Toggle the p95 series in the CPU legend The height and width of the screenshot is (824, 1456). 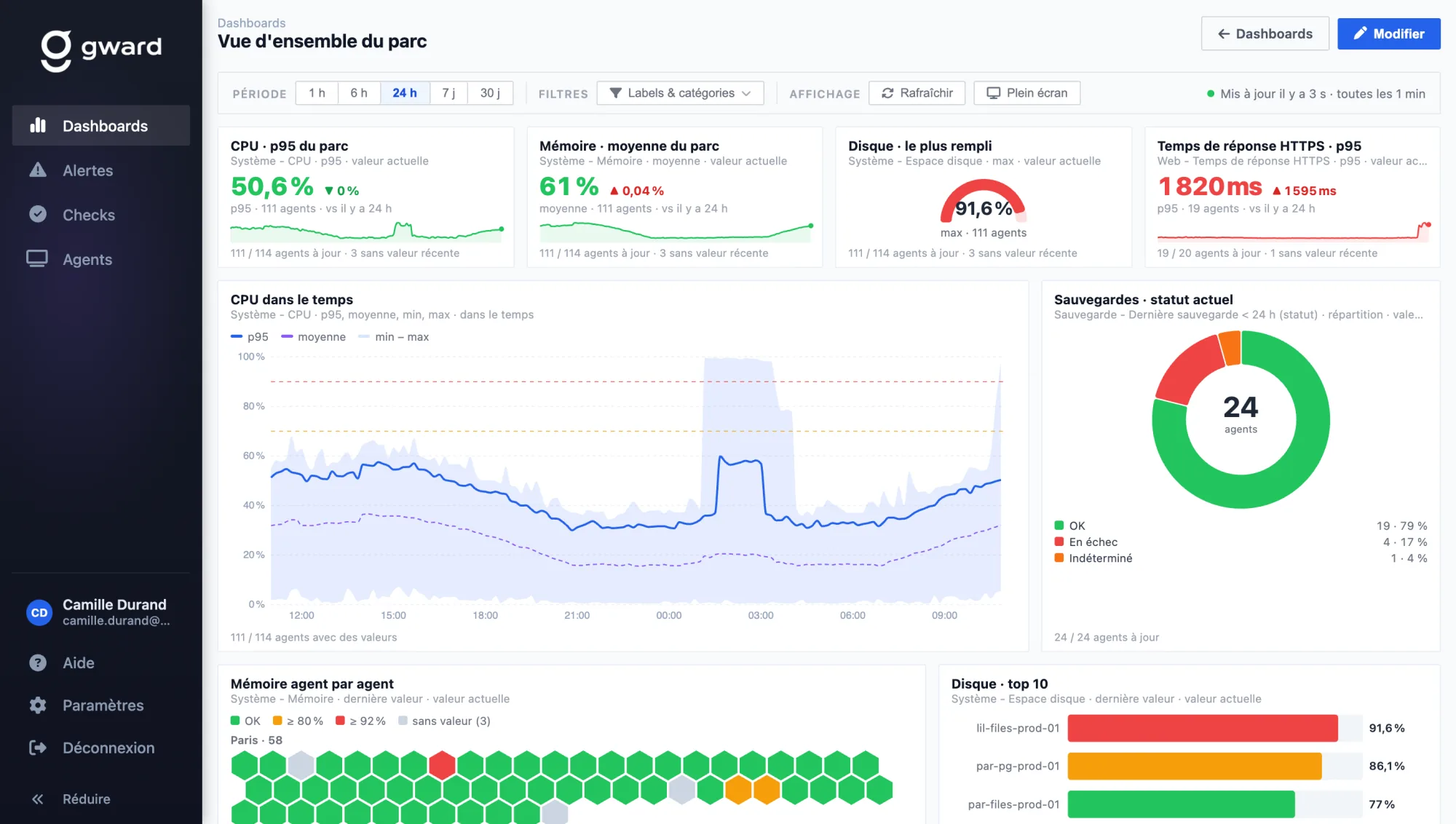click(250, 336)
